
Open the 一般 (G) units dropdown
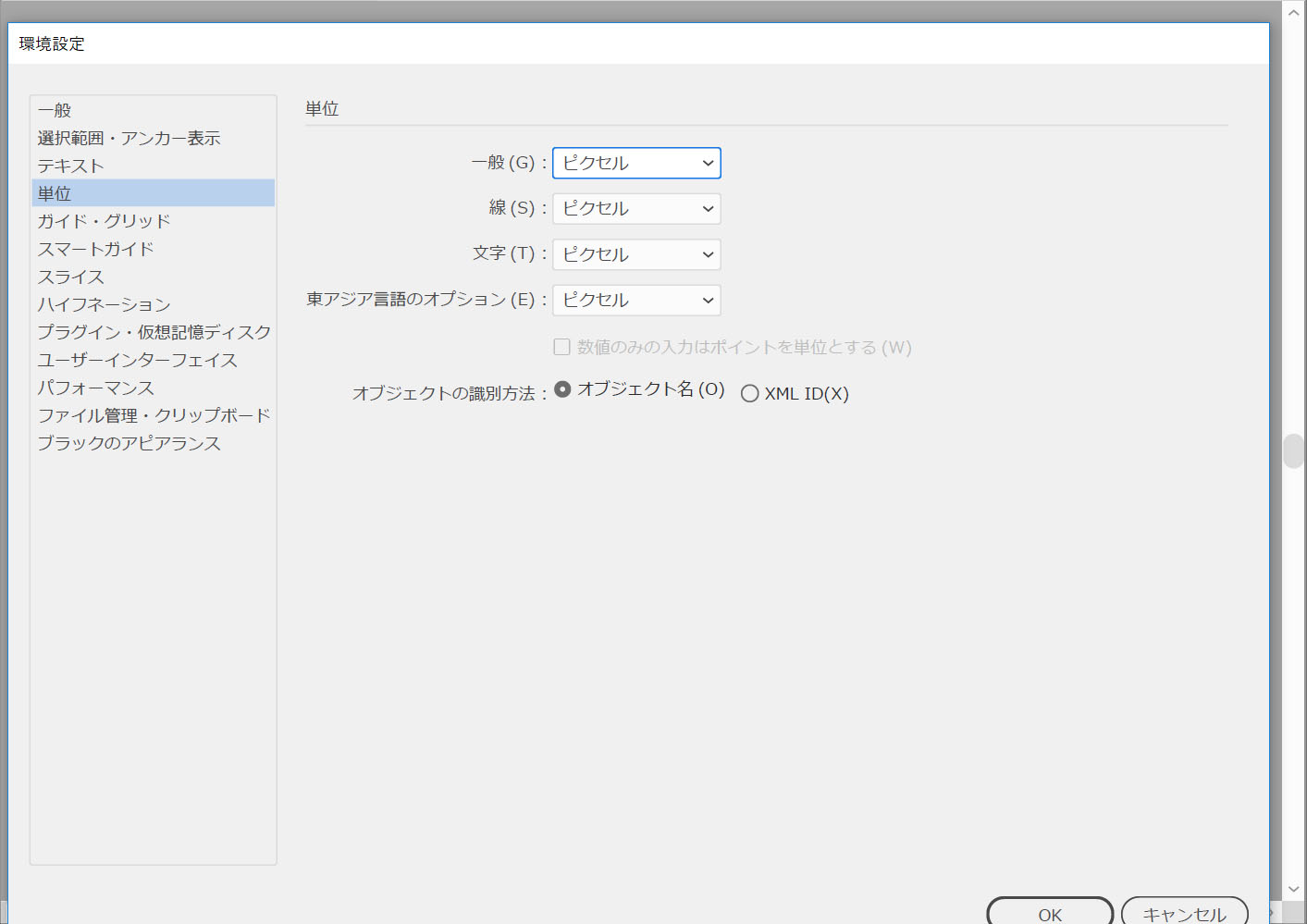(636, 164)
